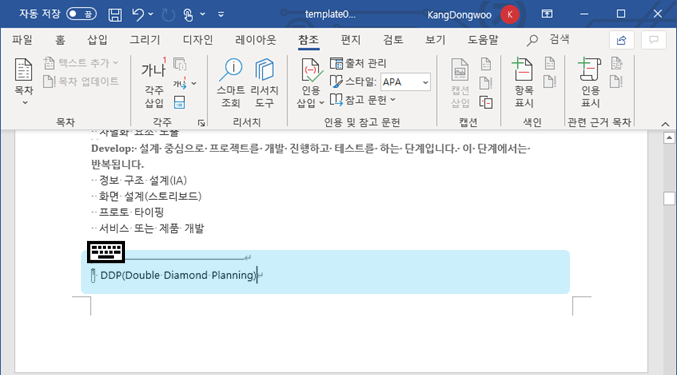This screenshot has width=677, height=375.
Task: Switch to the 그리기 tab
Action: [x=145, y=40]
